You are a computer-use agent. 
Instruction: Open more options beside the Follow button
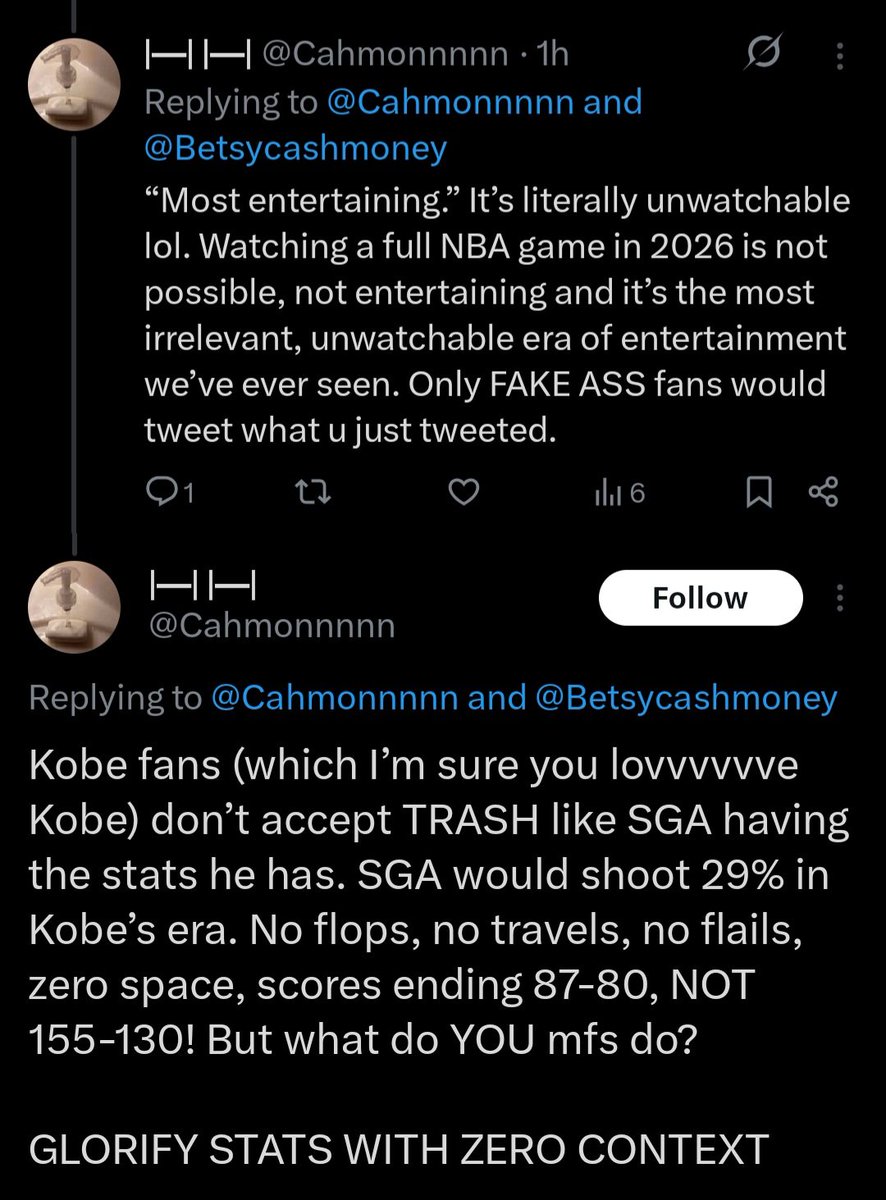838,598
